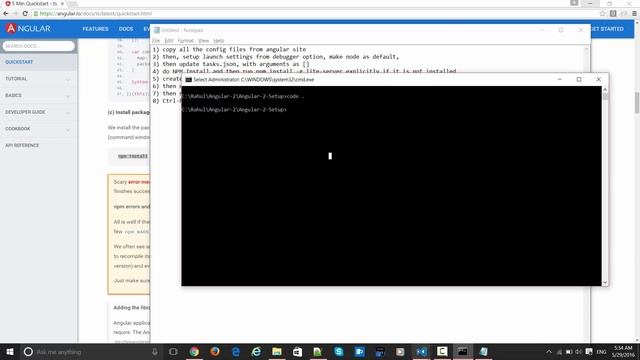
Task: Click the ENG language indicator
Action: click(x=601, y=352)
